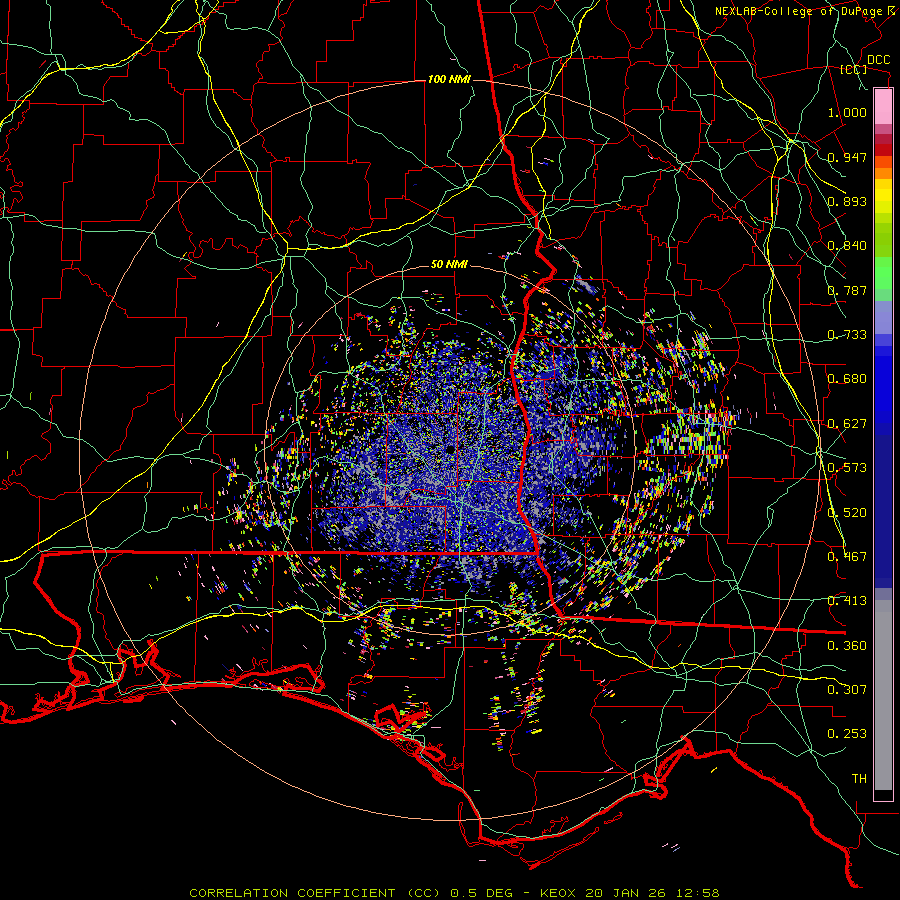
Task: Pick the pink color bar segment near 1.000
Action: pos(883,107)
